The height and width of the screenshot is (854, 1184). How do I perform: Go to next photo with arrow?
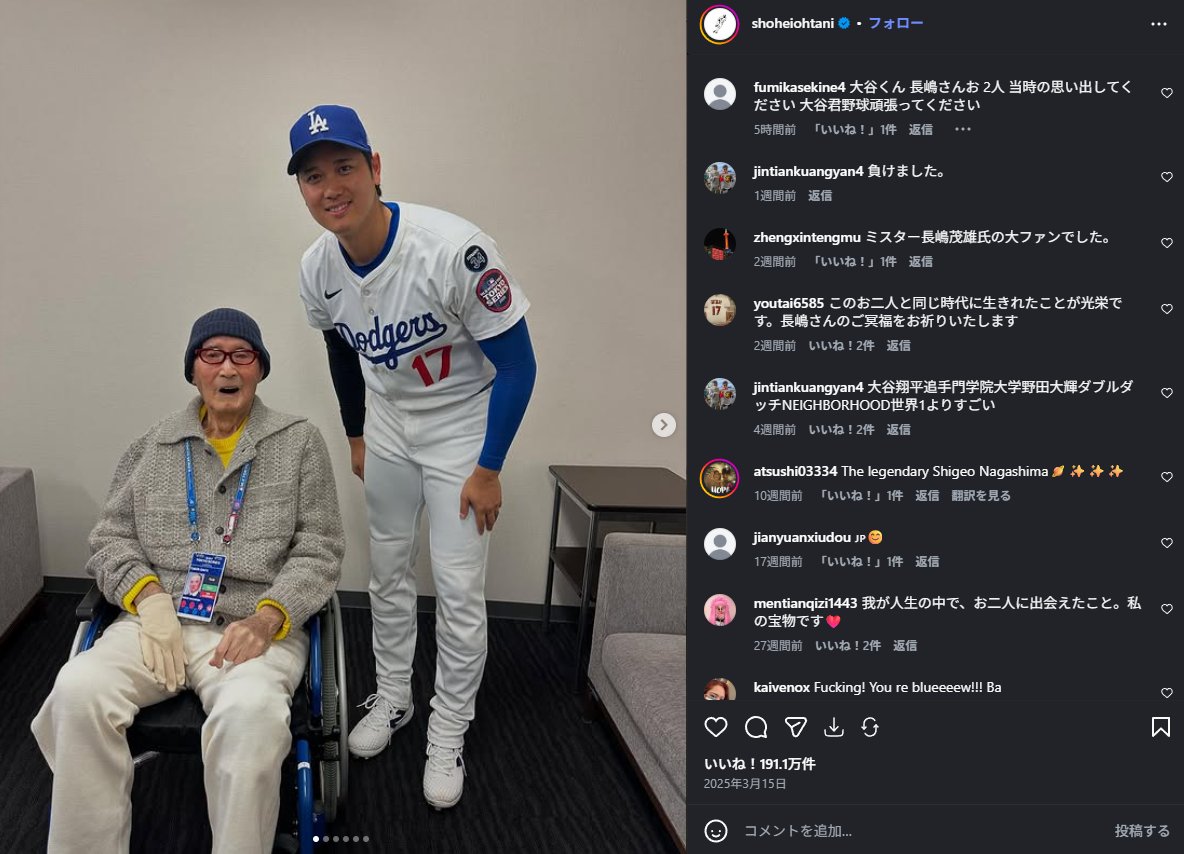[x=664, y=425]
